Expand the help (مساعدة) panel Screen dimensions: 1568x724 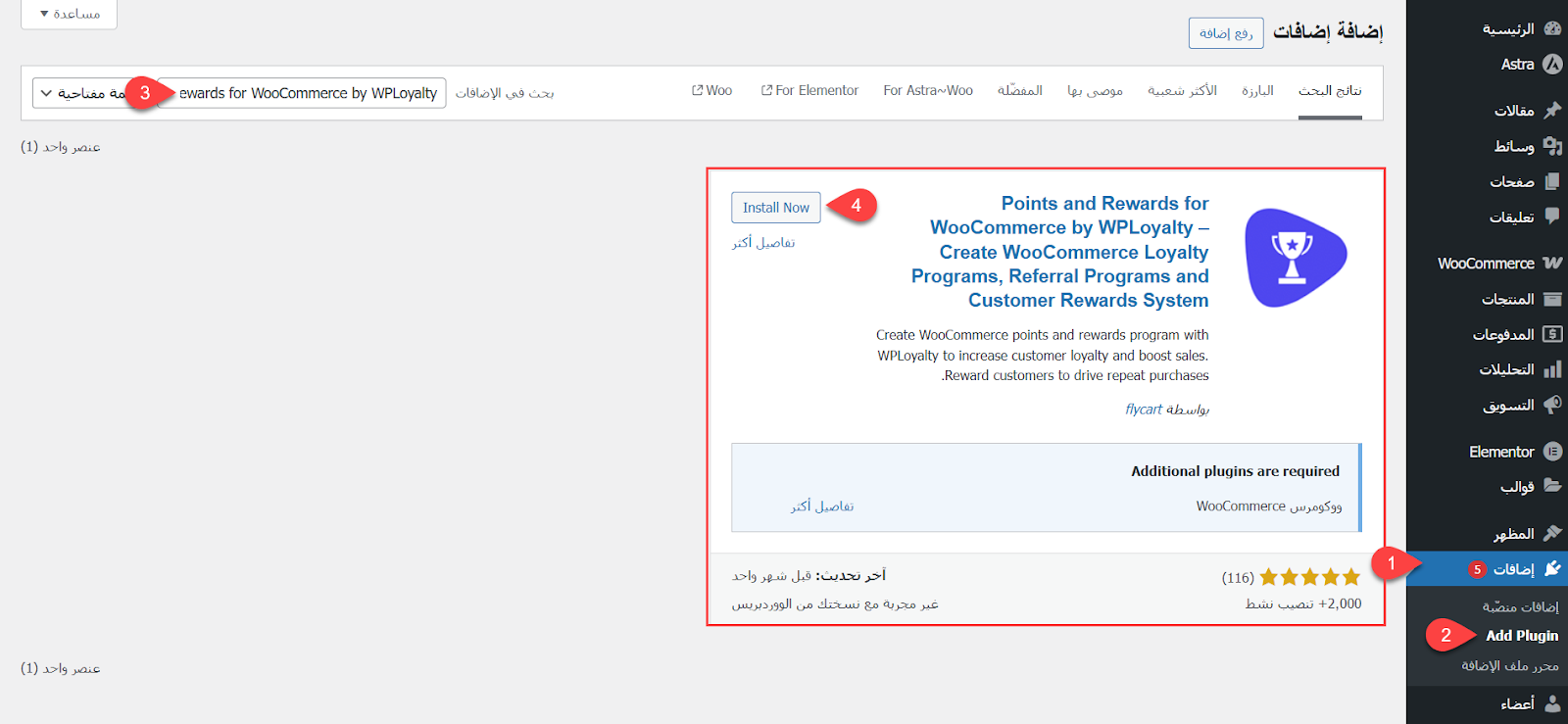(x=69, y=14)
